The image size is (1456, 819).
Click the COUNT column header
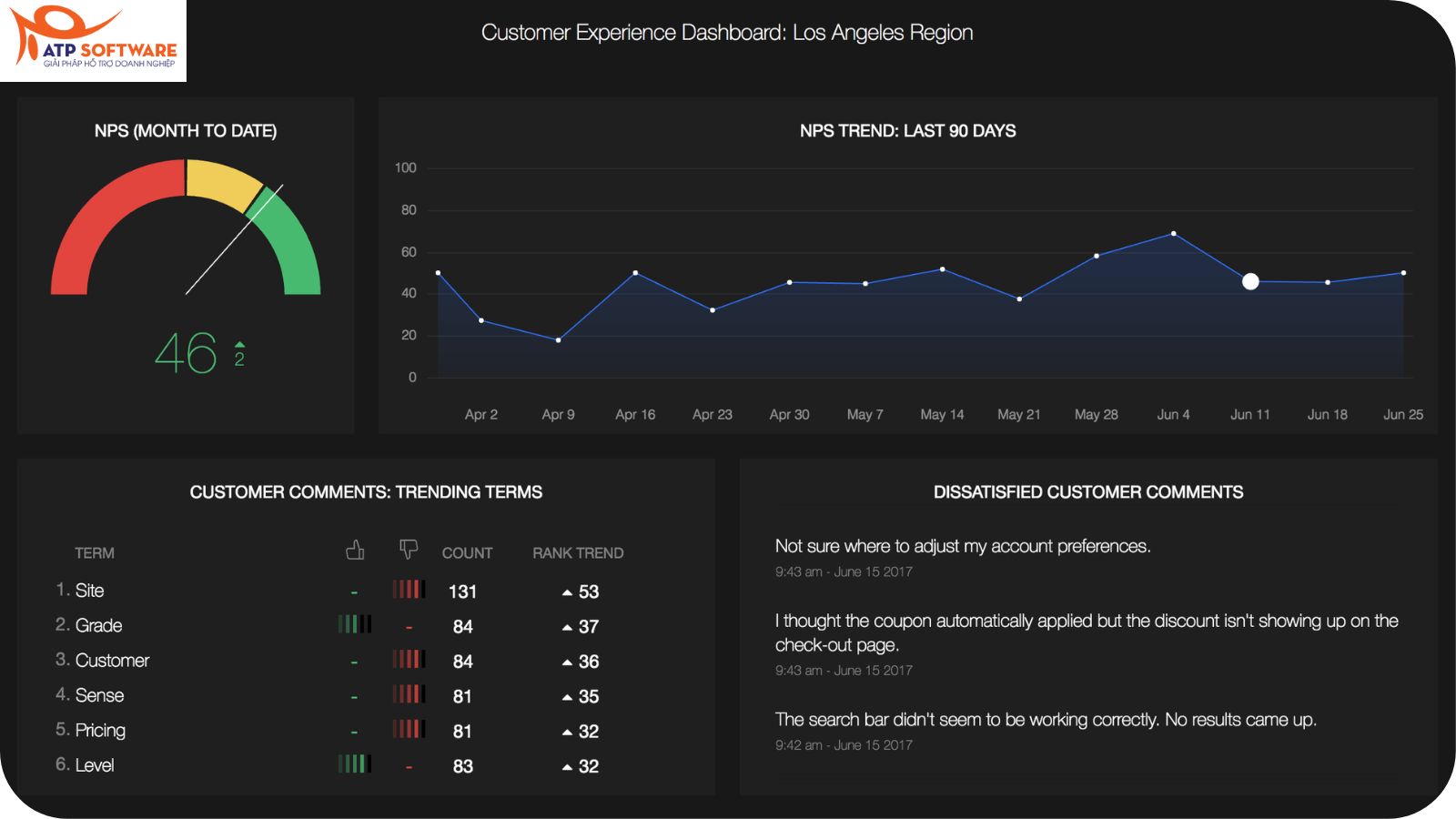(x=467, y=553)
